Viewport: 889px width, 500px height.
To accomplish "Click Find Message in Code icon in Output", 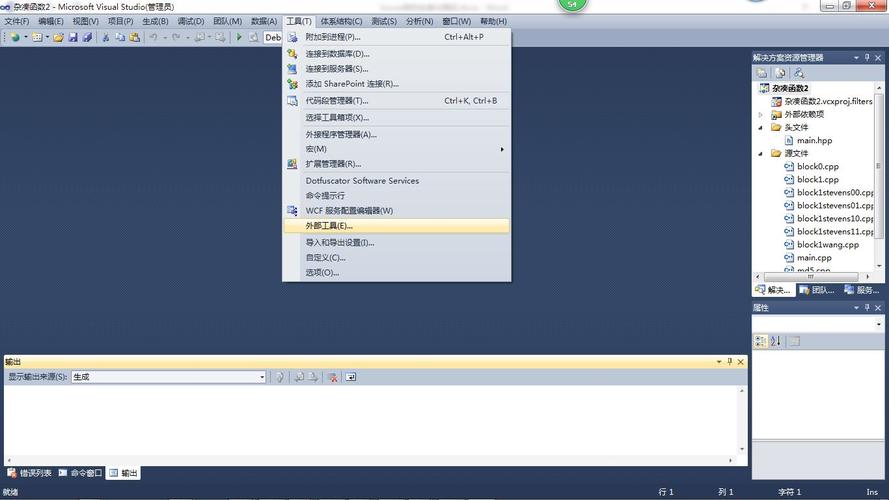I will [x=280, y=377].
